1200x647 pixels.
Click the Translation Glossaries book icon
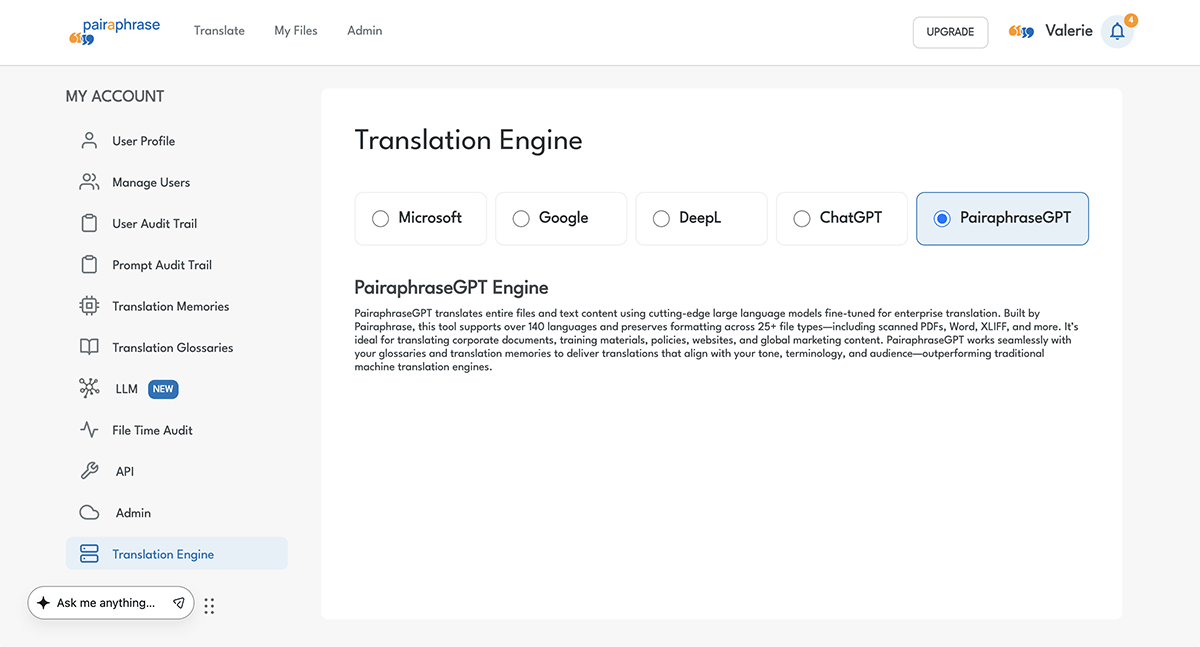click(x=88, y=347)
